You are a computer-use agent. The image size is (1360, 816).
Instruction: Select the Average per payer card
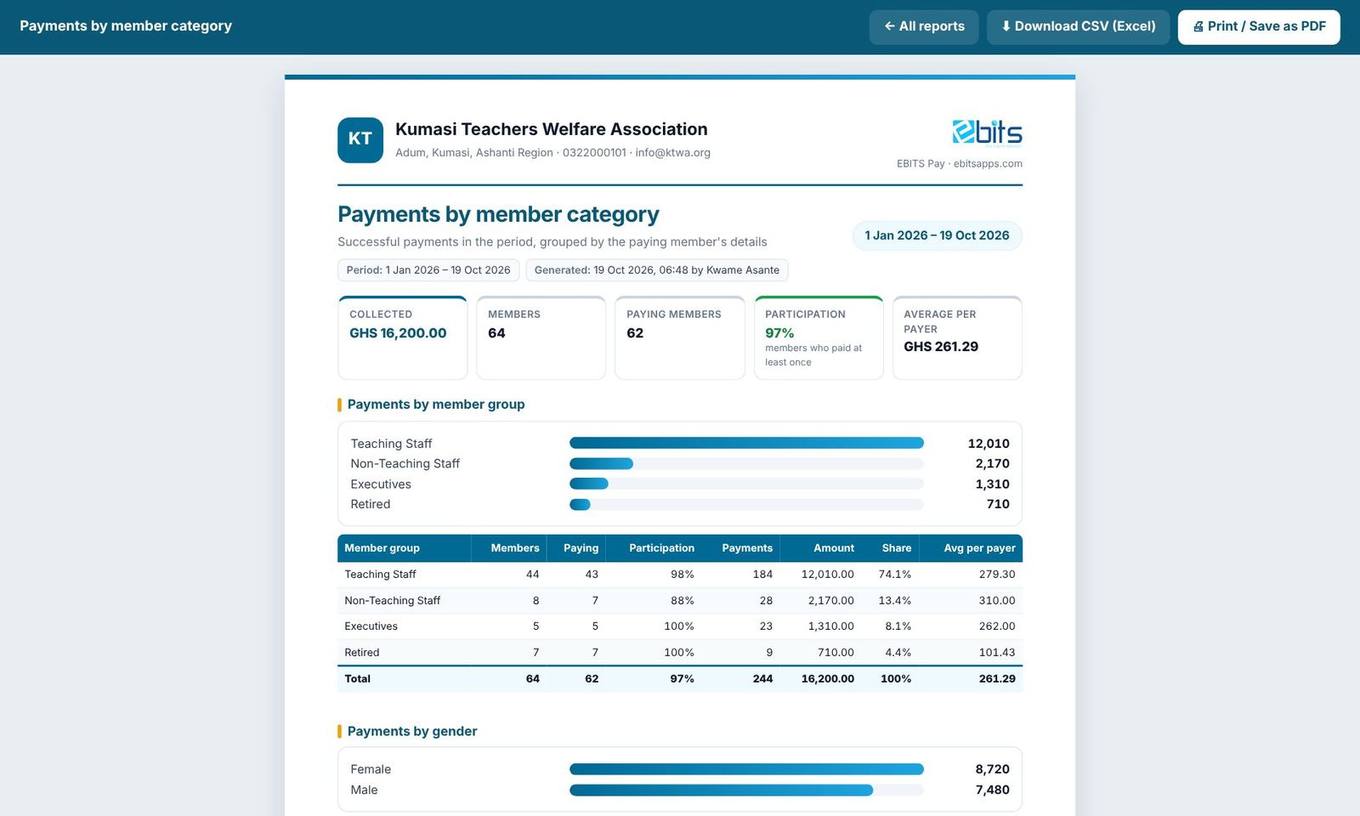pos(958,338)
